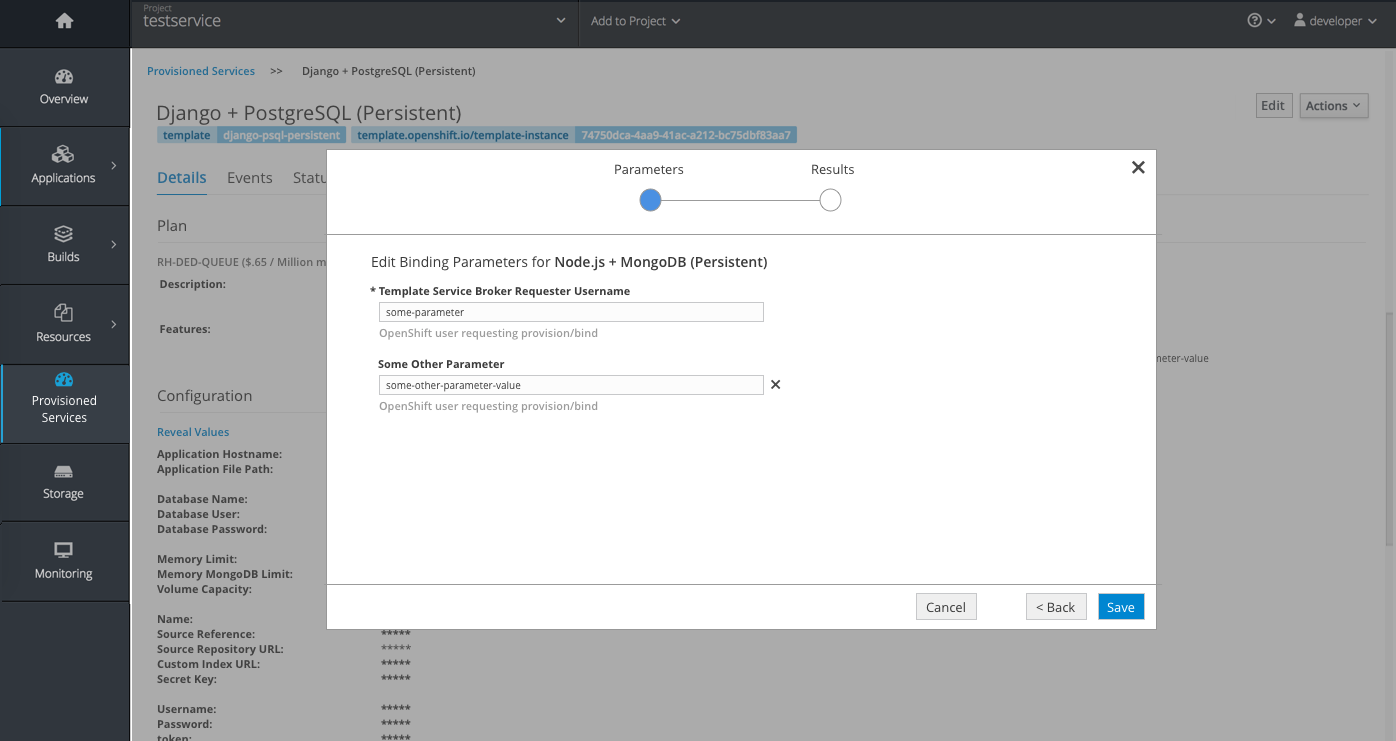Open Applications cubes icon

pos(63,154)
